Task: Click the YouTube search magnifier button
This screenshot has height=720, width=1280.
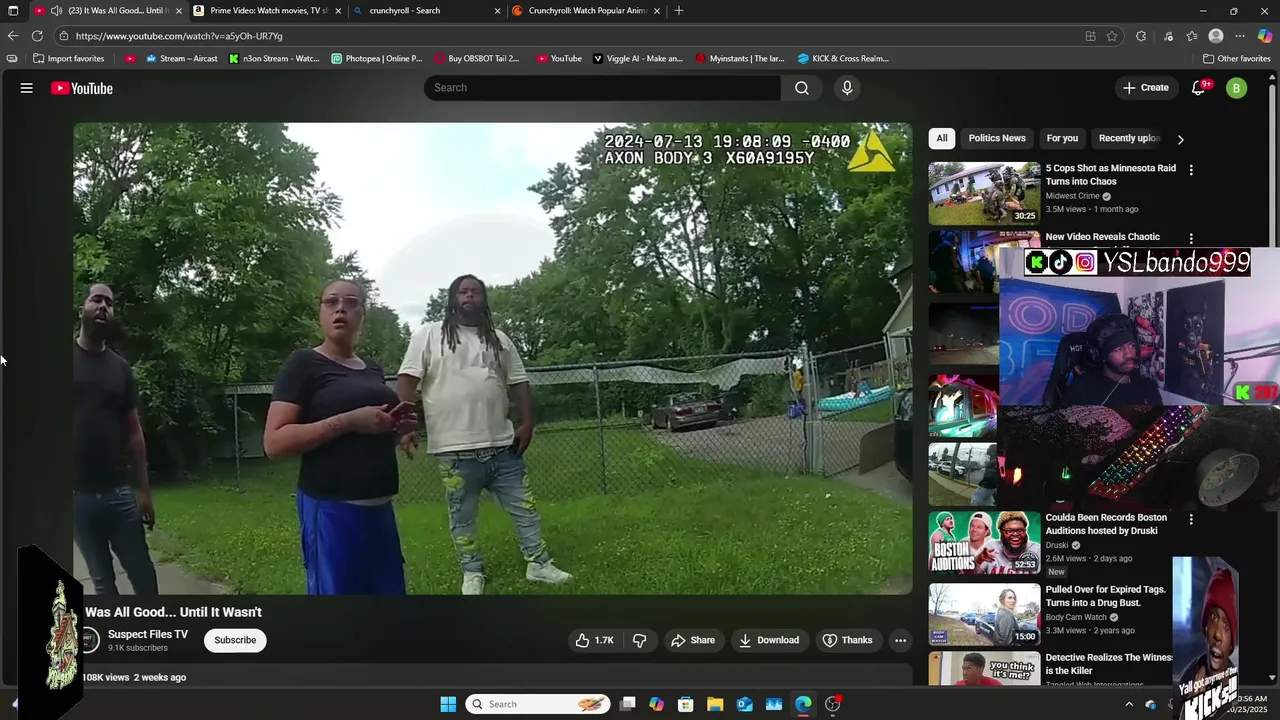Action: 802,88
